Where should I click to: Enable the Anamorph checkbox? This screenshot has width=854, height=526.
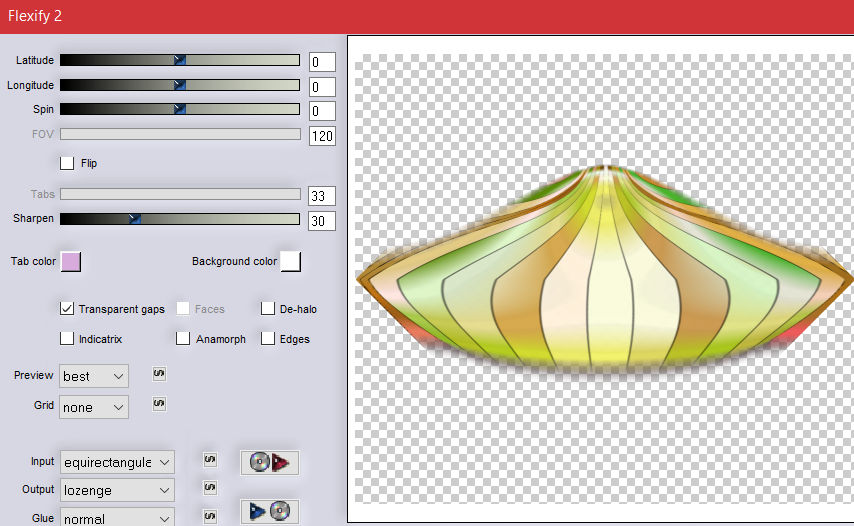(x=183, y=339)
